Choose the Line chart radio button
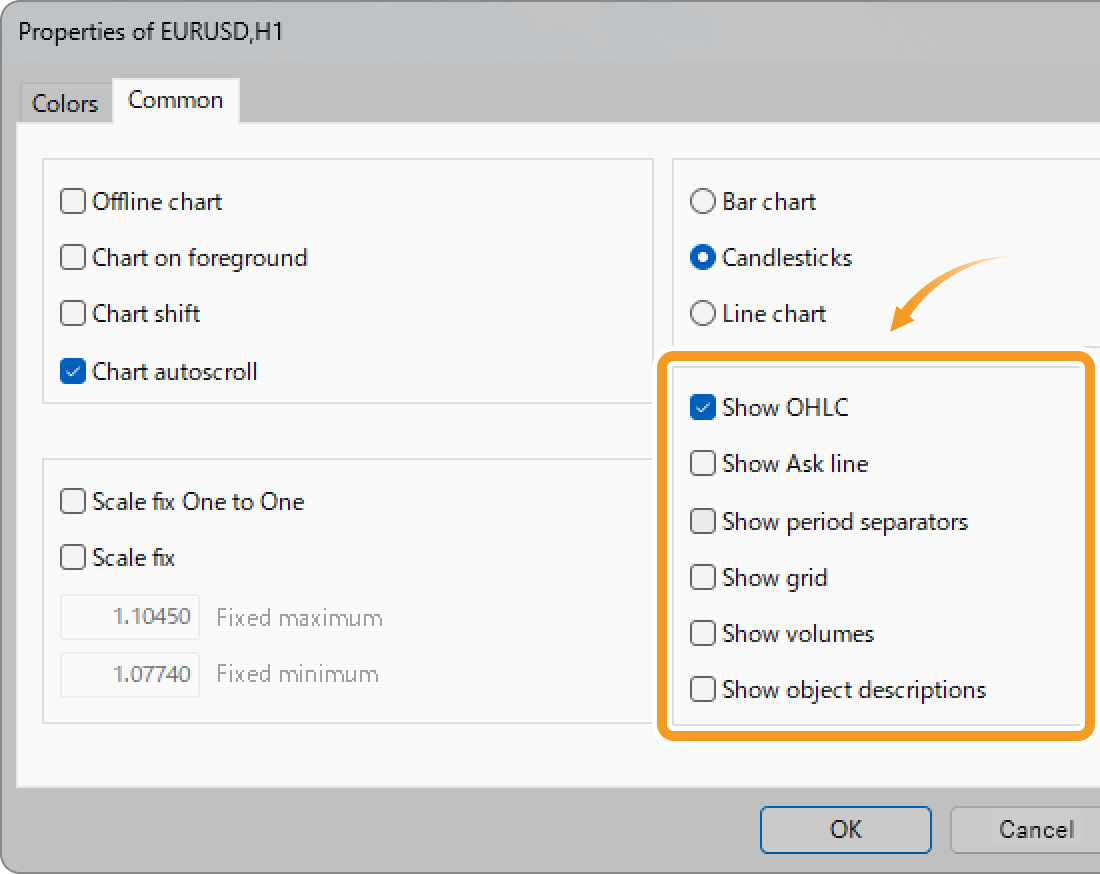Screen dimensions: 1100x874 pyautogui.click(x=702, y=313)
